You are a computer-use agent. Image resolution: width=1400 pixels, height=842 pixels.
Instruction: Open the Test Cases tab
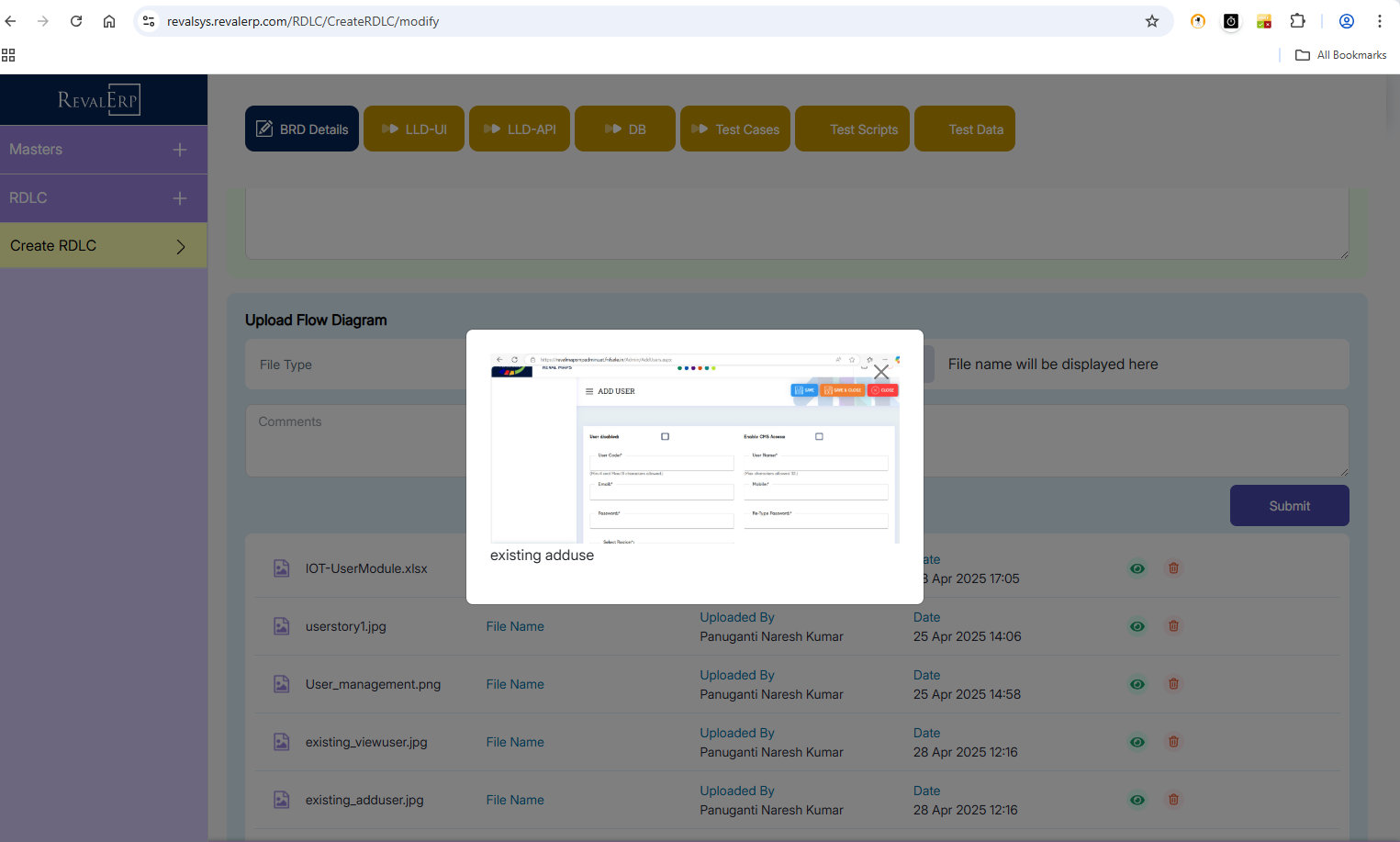coord(735,129)
